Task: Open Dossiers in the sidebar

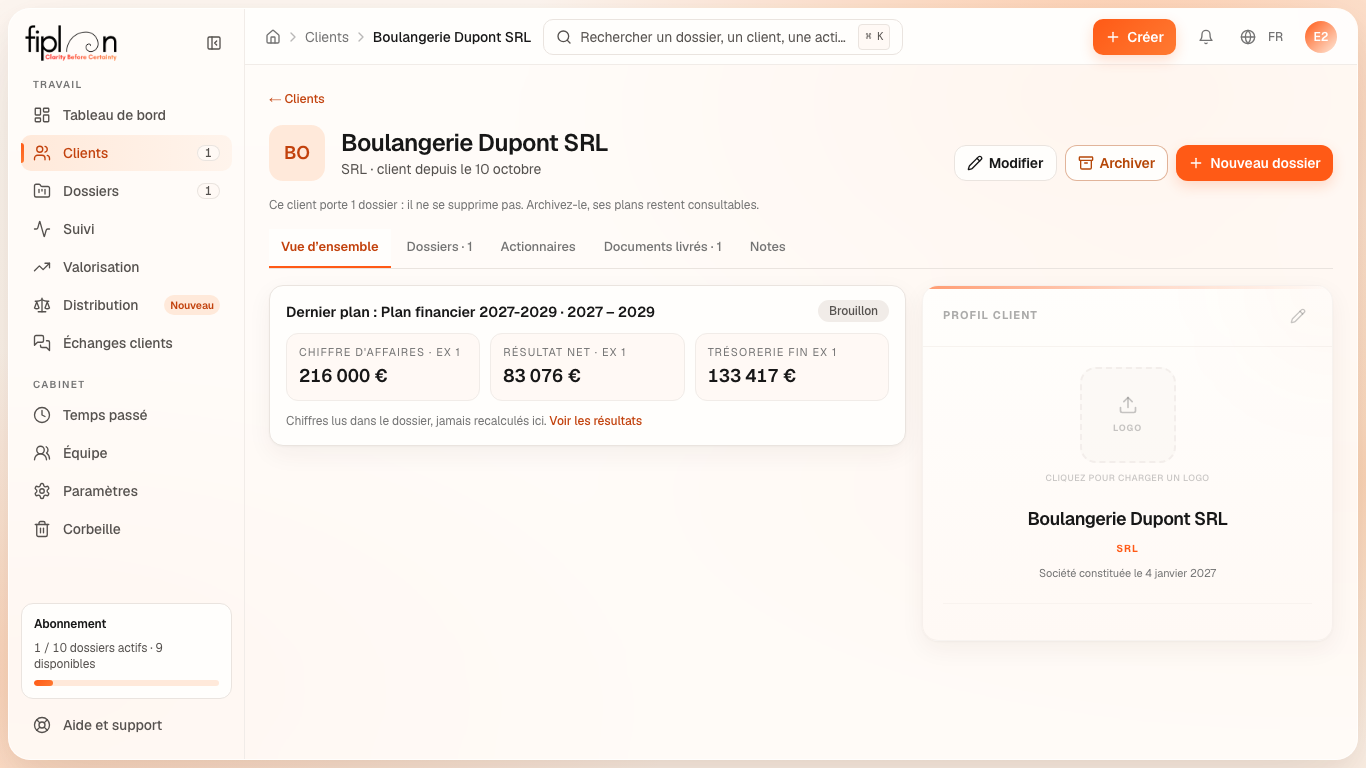Action: (126, 191)
